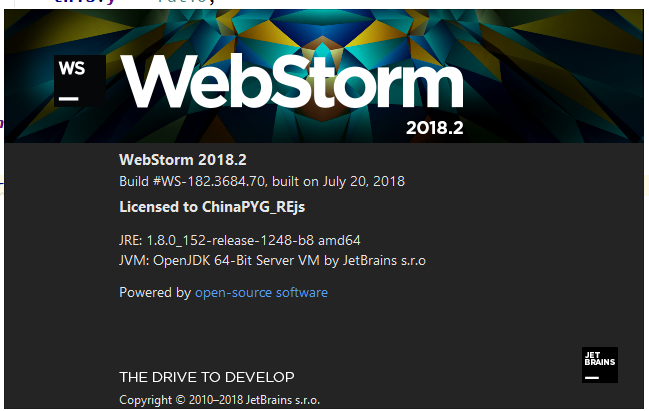649x411 pixels.
Task: Click the WebStorm 2018.2 bold heading
Action: [183, 160]
